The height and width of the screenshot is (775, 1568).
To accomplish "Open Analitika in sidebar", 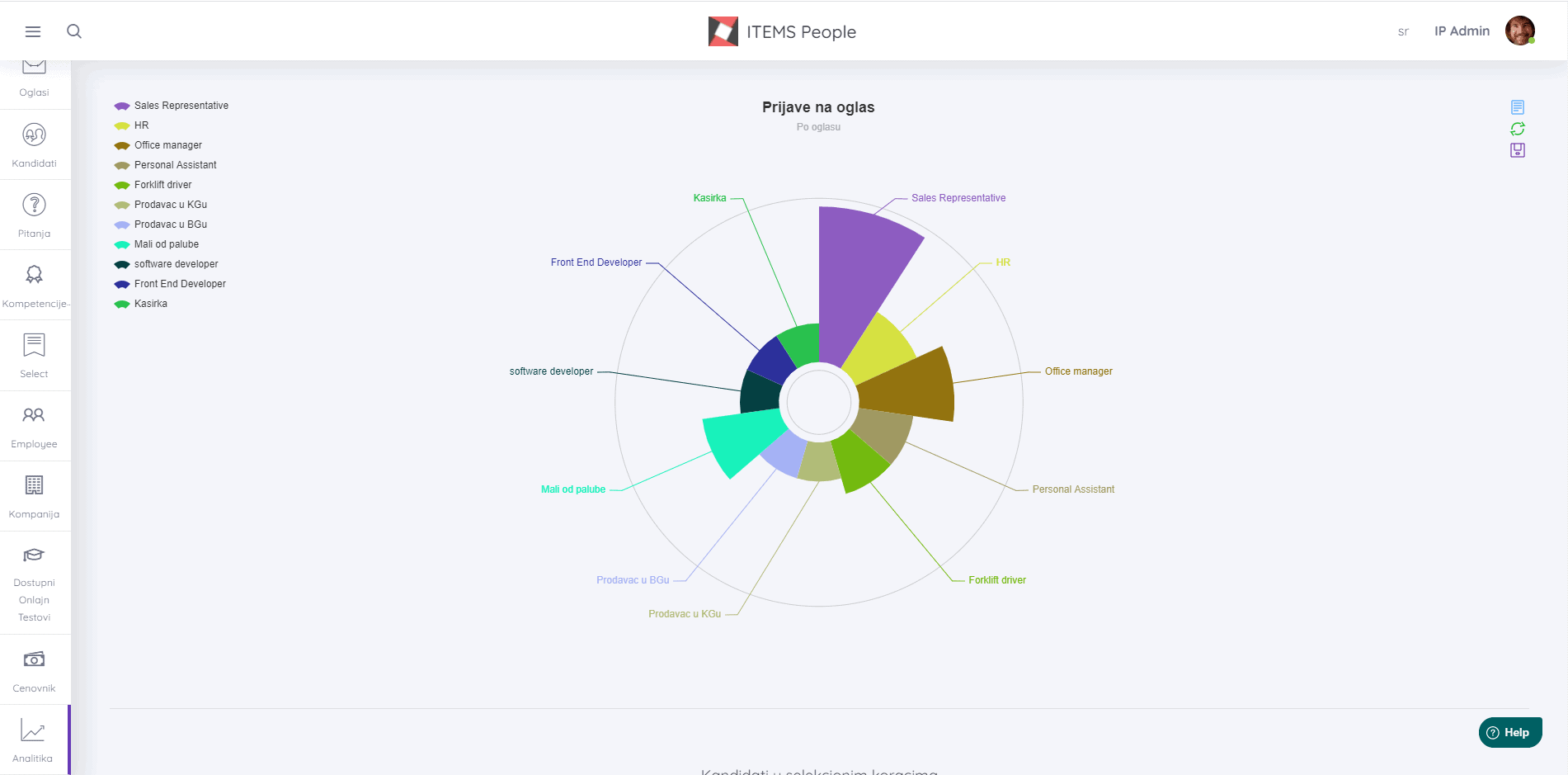I will (35, 740).
